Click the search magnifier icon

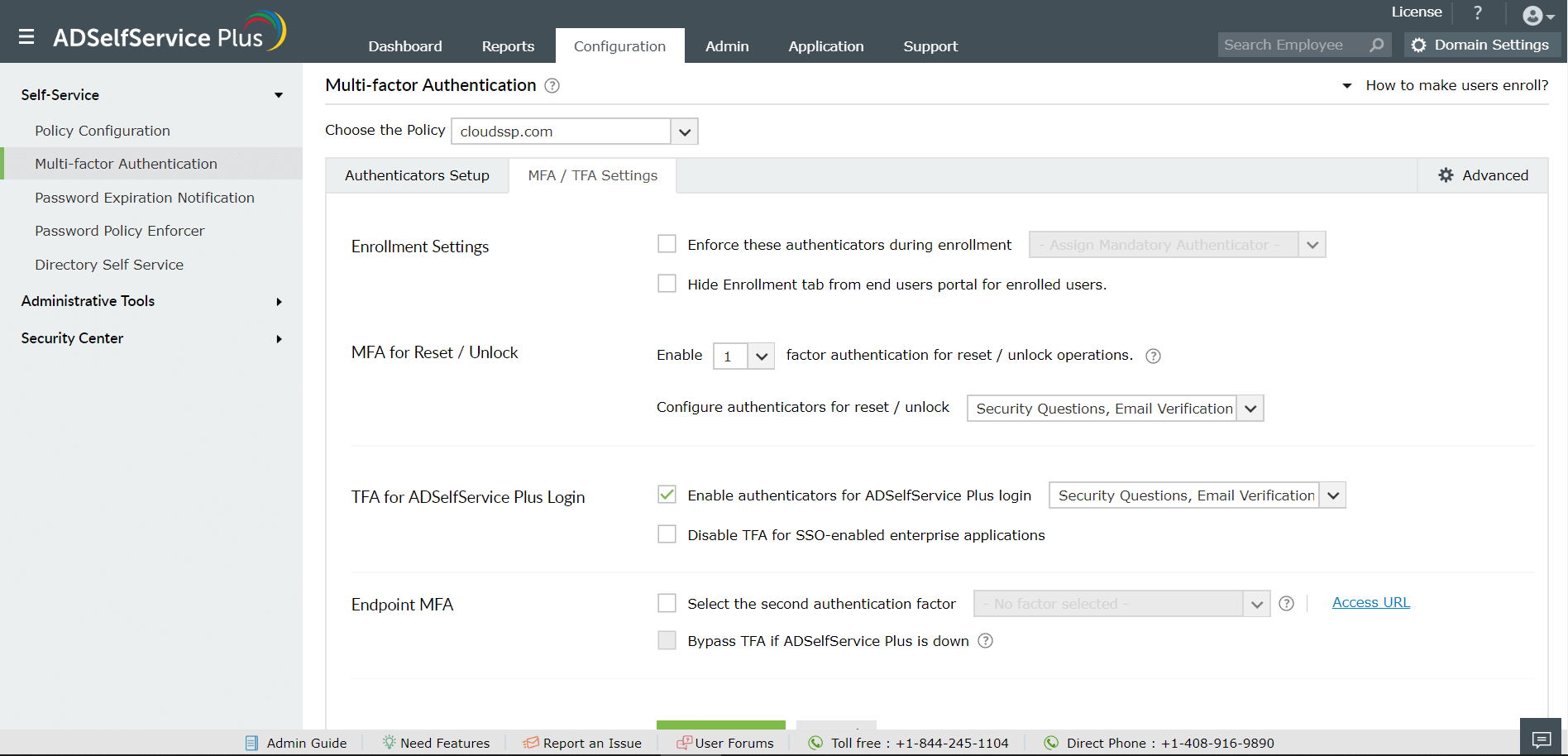click(x=1377, y=45)
